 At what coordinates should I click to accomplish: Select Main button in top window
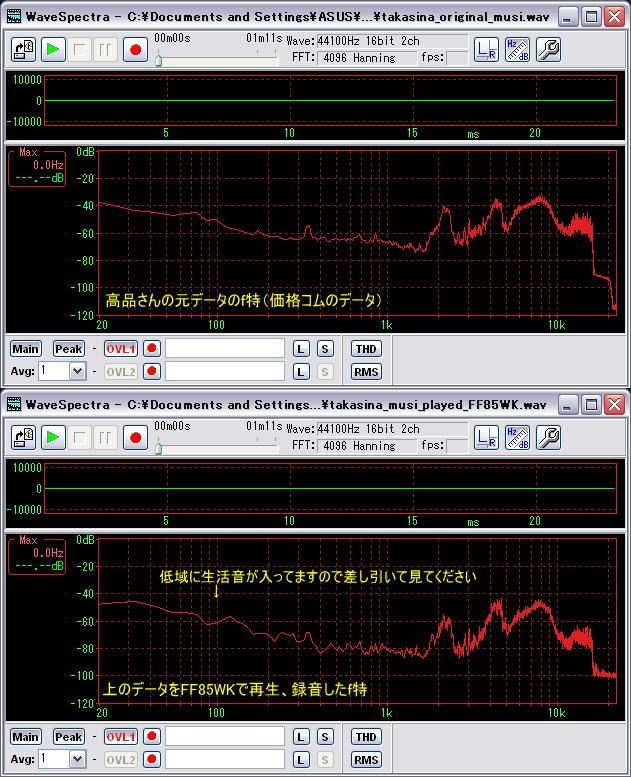click(25, 349)
